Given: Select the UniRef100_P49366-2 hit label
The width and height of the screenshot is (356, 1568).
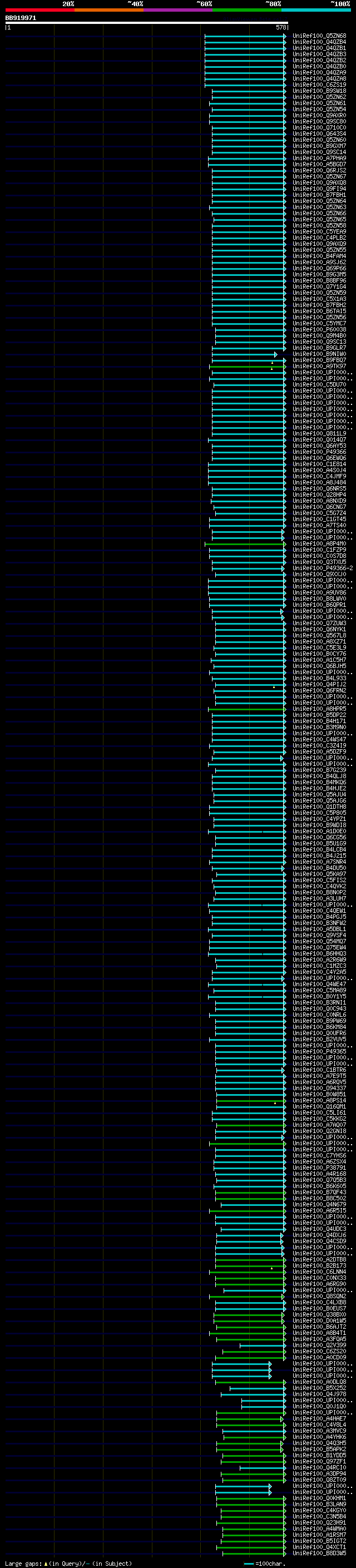Looking at the screenshot, I should click(x=323, y=568).
